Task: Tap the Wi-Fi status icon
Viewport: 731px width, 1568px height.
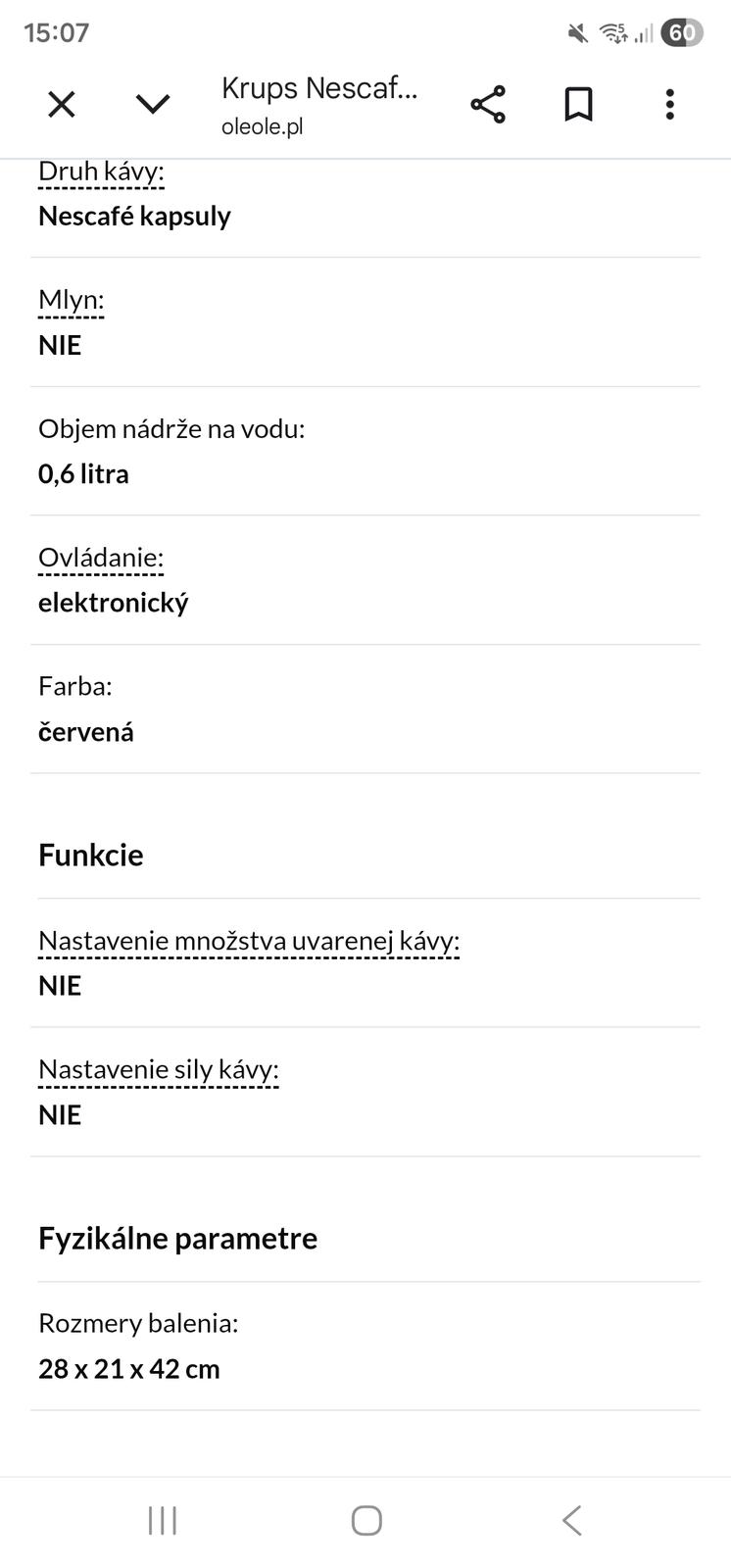Action: point(613,33)
